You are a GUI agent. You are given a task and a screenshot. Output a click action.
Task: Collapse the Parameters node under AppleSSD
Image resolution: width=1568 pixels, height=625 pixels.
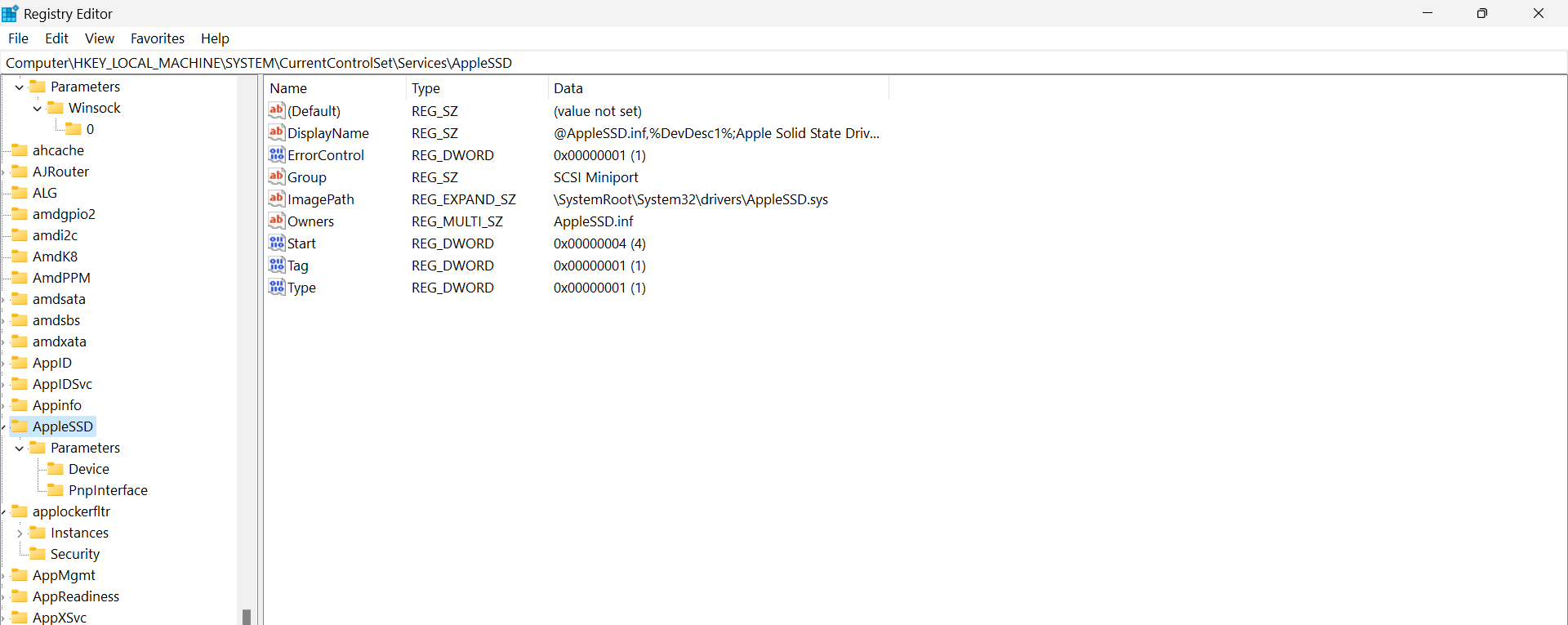click(x=19, y=448)
